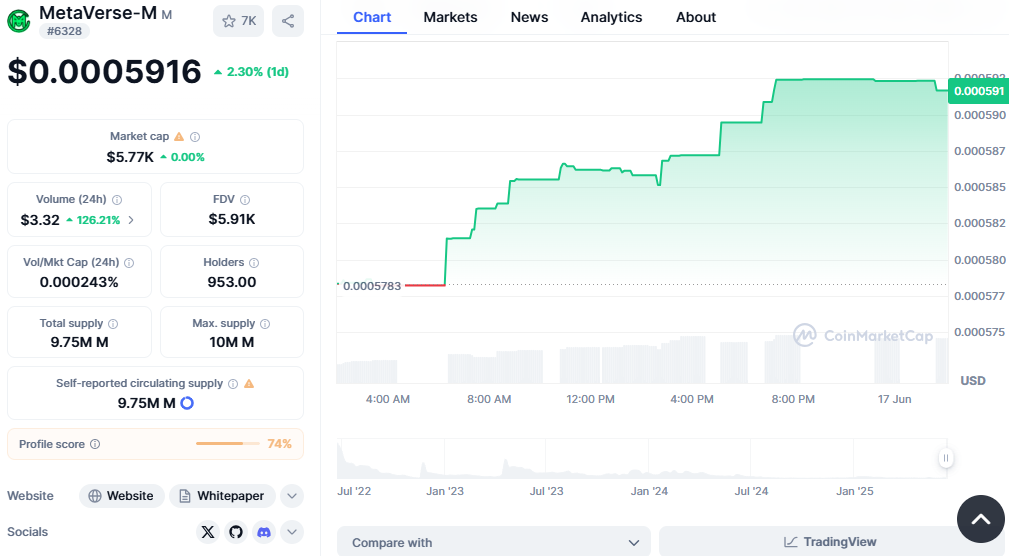Open the Vol/Mkt Cap (24h) info icon
1009x556 pixels.
coord(129,263)
